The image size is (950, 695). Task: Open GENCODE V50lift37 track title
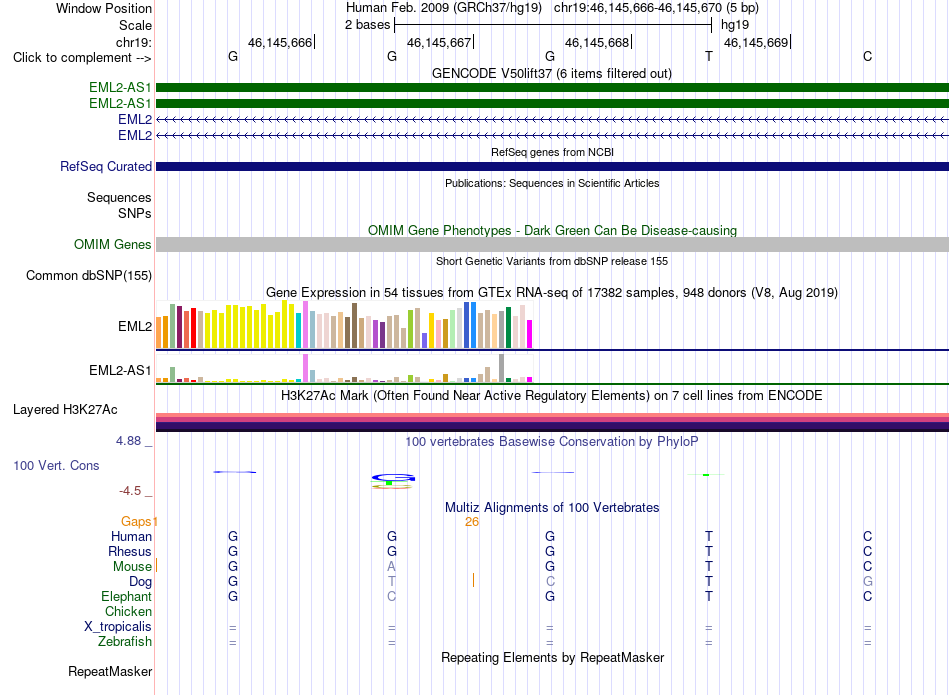[x=552, y=74]
